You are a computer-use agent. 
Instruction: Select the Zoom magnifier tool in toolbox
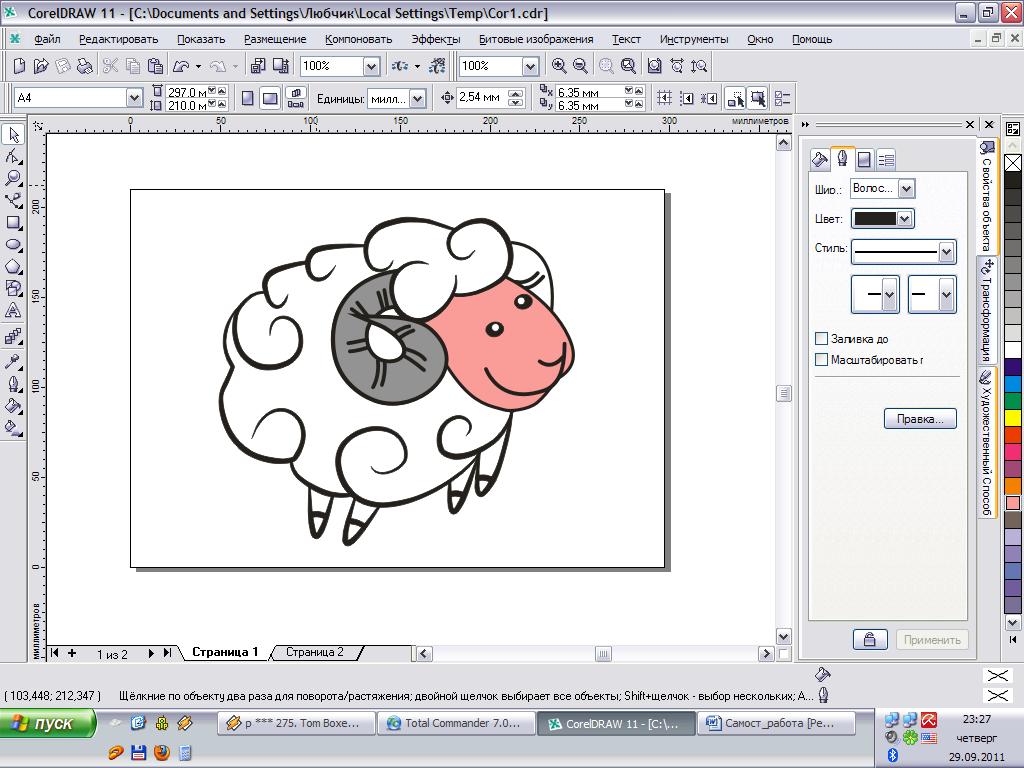pos(14,179)
